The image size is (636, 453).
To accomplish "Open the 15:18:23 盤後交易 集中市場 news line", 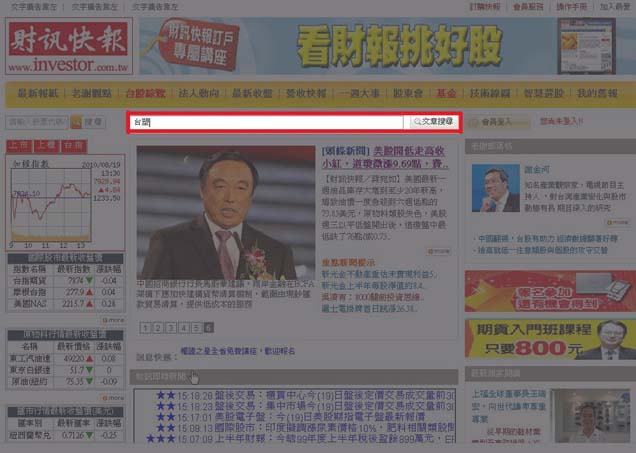I will coord(306,406).
